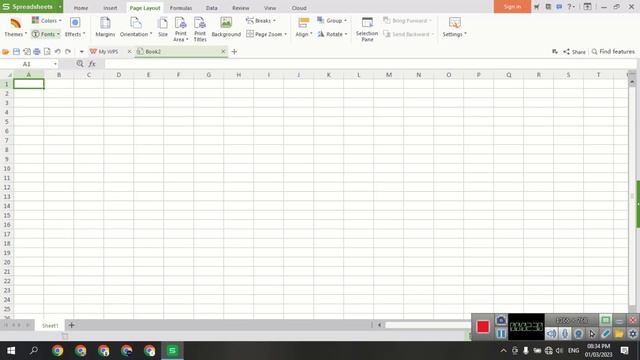Click the ribbon display toggle icon in title bar

587,7
